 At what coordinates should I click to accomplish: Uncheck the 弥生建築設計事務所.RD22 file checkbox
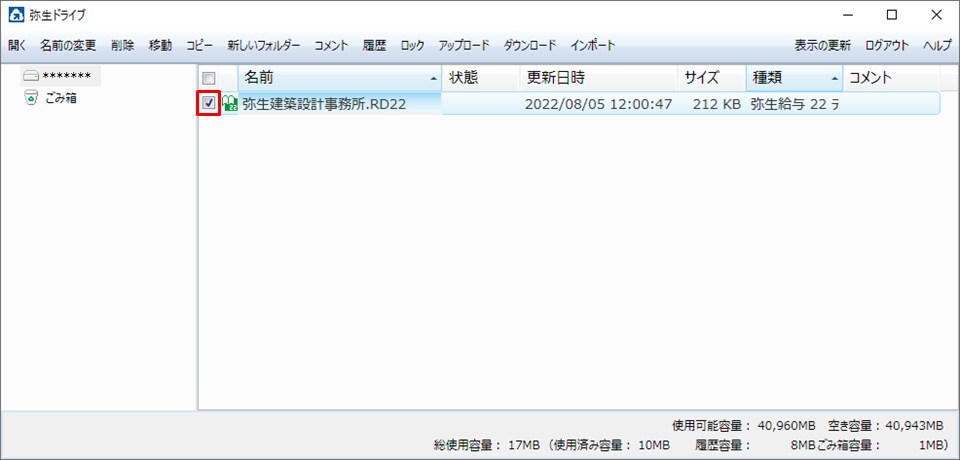(x=209, y=103)
